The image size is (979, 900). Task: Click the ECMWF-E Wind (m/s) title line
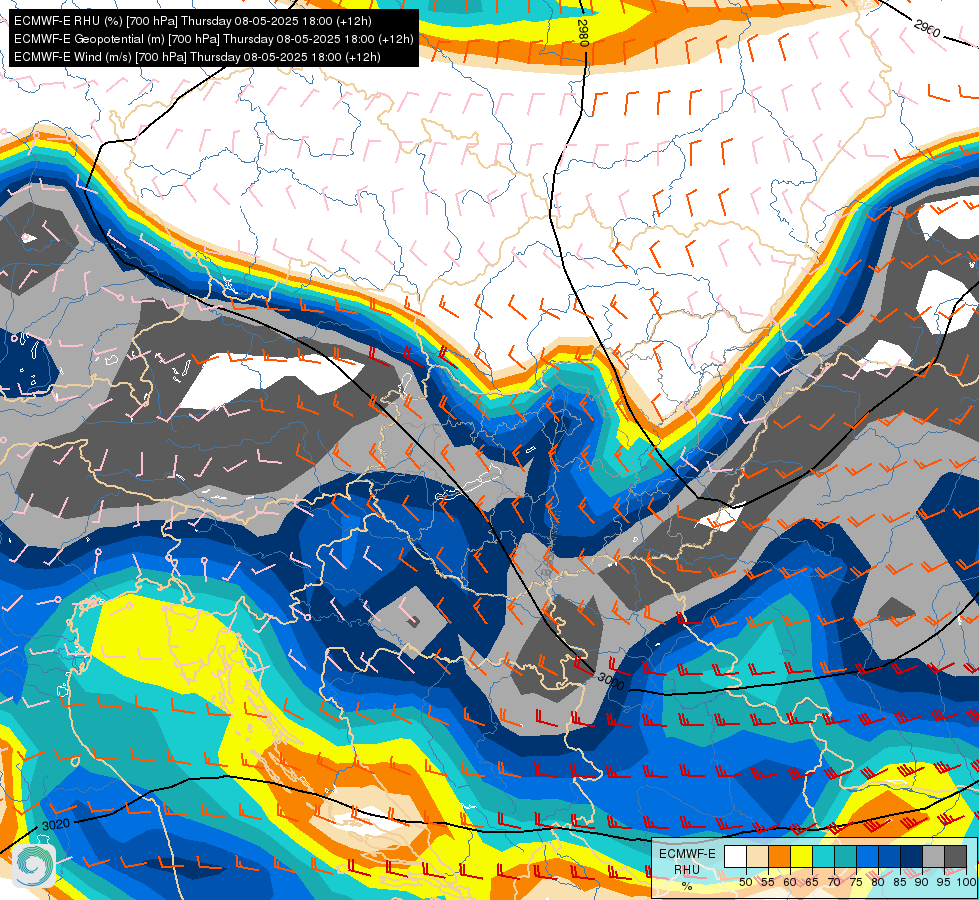tap(197, 57)
